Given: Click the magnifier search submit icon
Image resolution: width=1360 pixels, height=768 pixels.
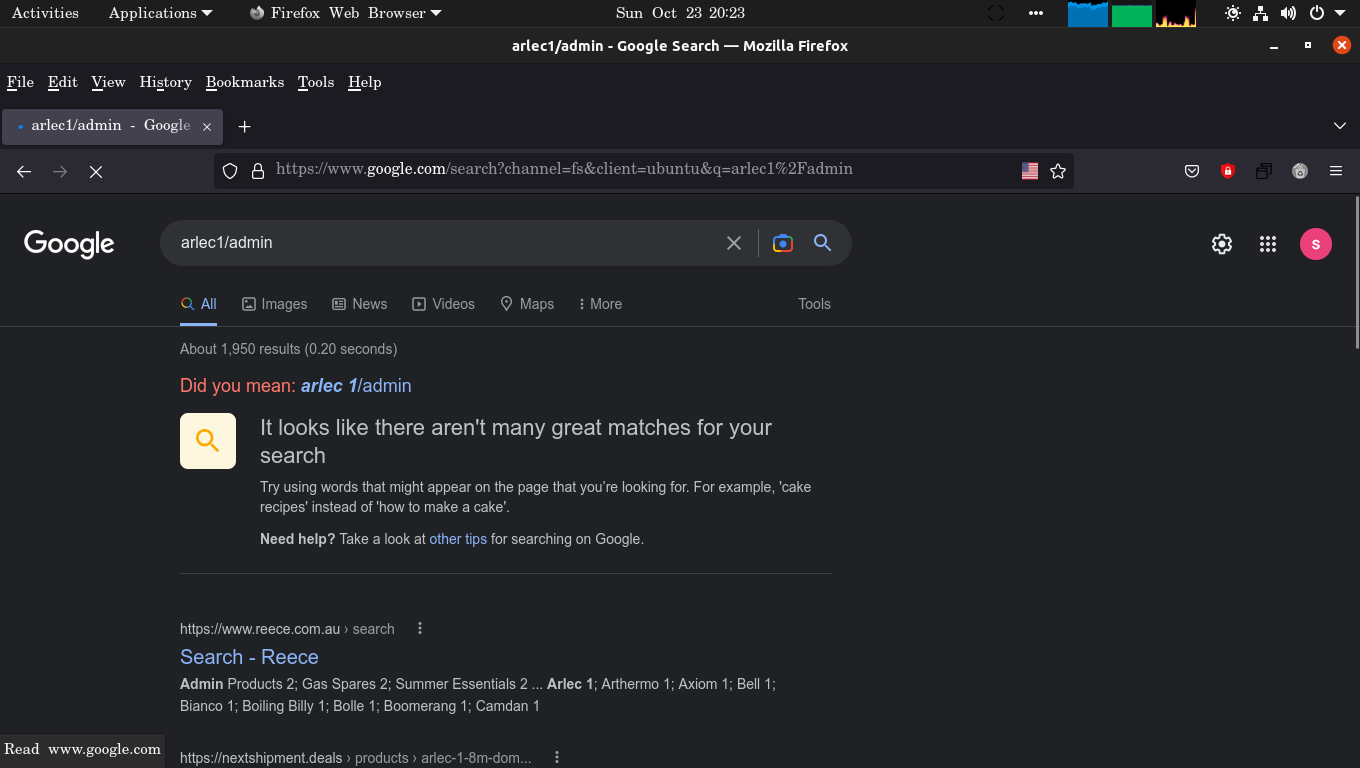Looking at the screenshot, I should coord(822,243).
